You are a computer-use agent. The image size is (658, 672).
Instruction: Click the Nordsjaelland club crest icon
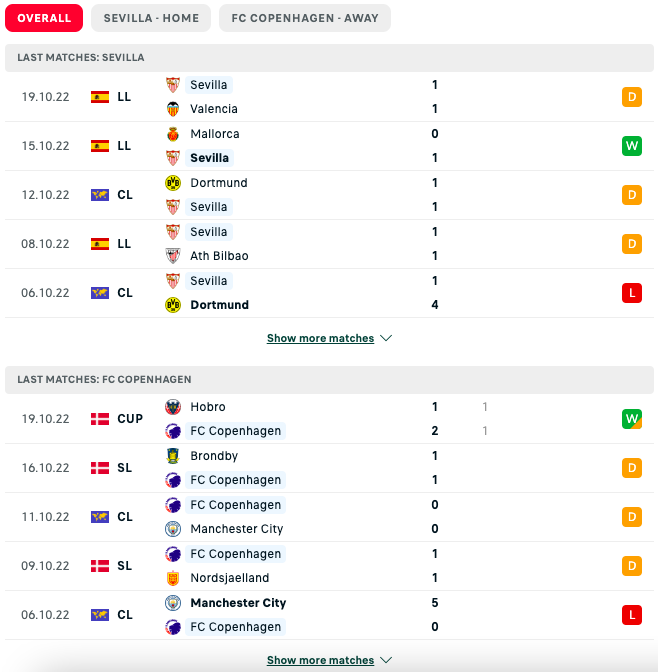(x=173, y=578)
